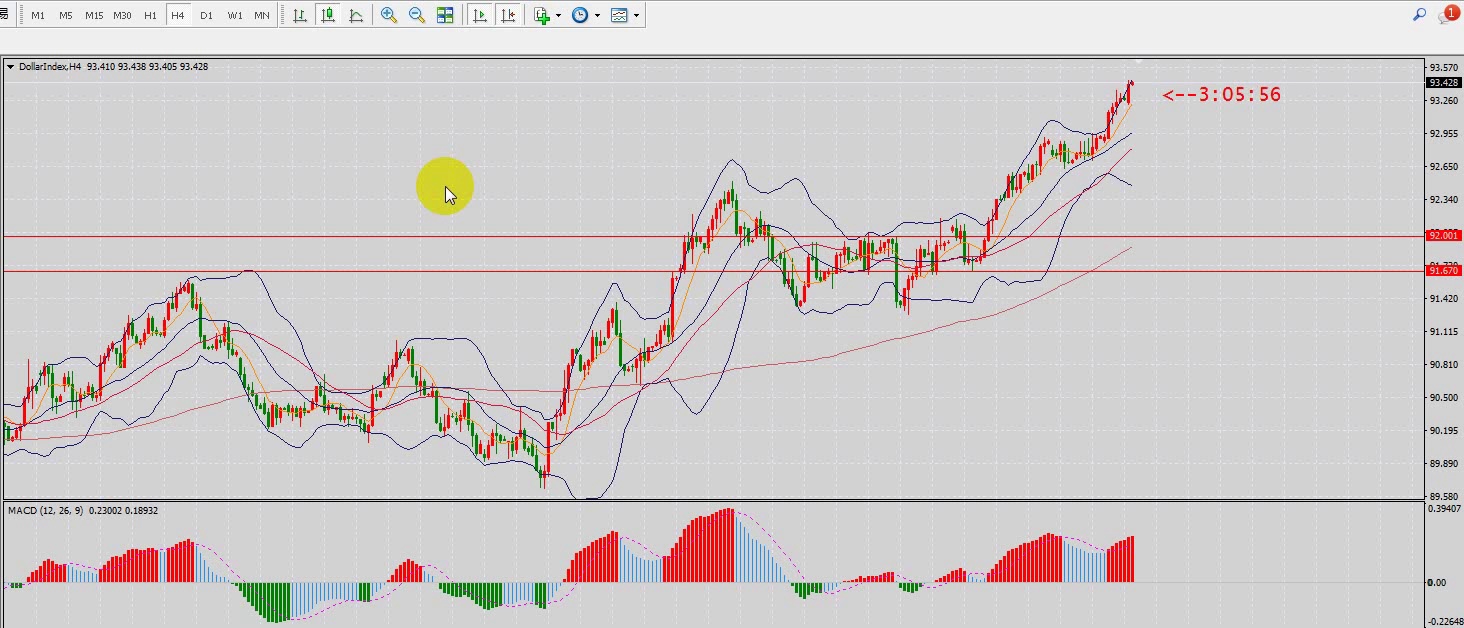Open the indicators list icon
The image size is (1464, 628).
tap(543, 15)
